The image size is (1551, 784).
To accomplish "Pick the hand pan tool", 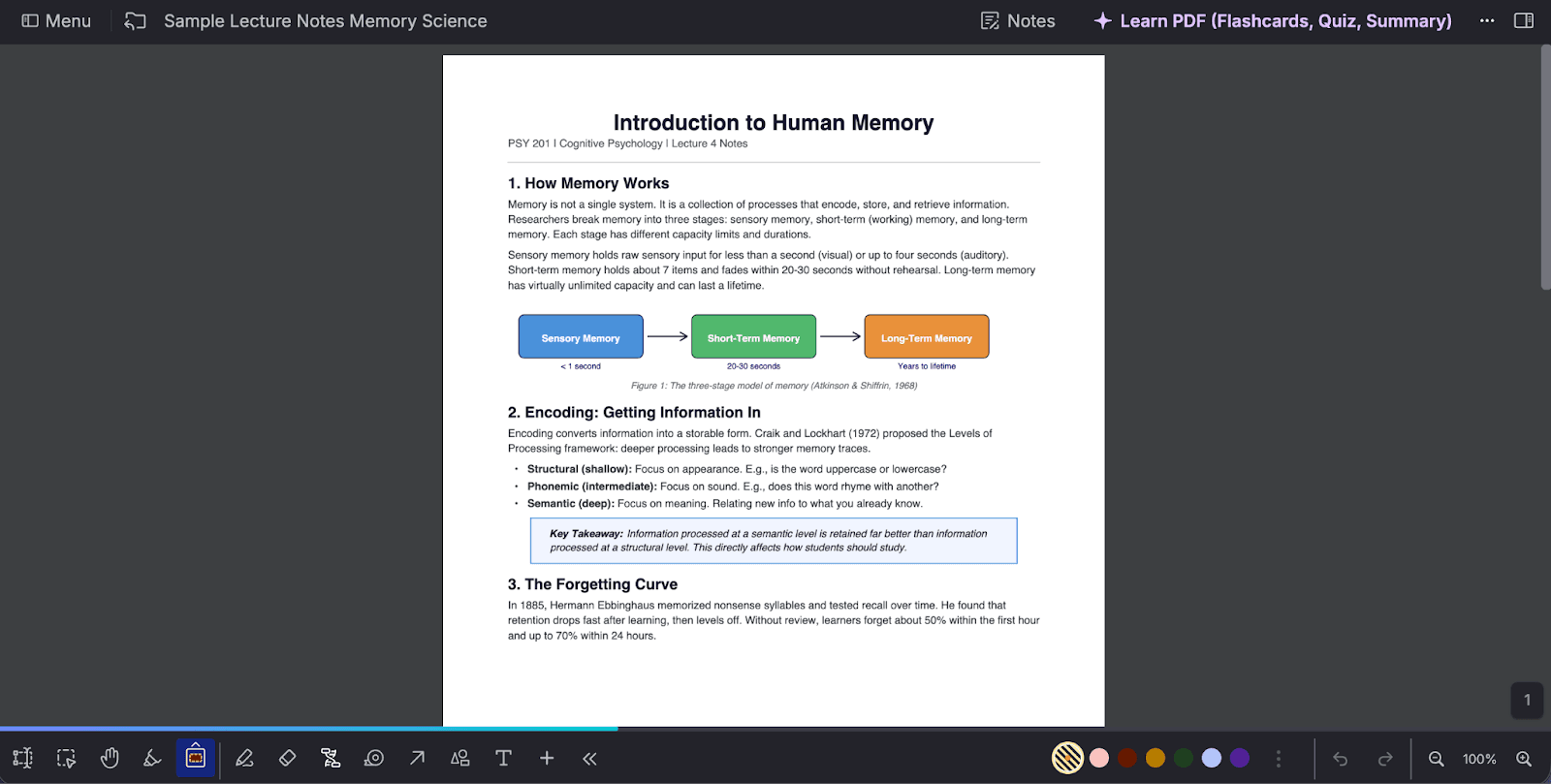I will pos(110,758).
